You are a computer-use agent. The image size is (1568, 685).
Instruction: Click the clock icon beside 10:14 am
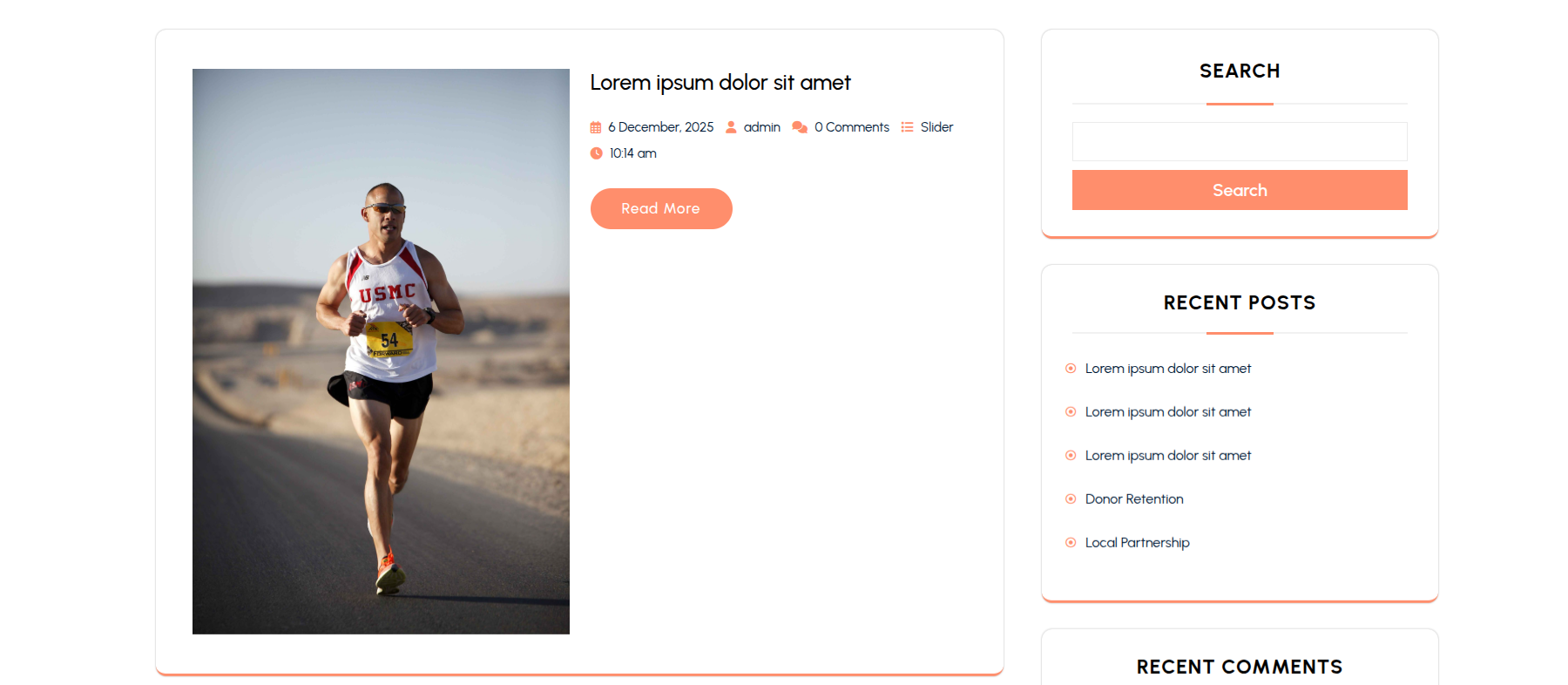[596, 153]
